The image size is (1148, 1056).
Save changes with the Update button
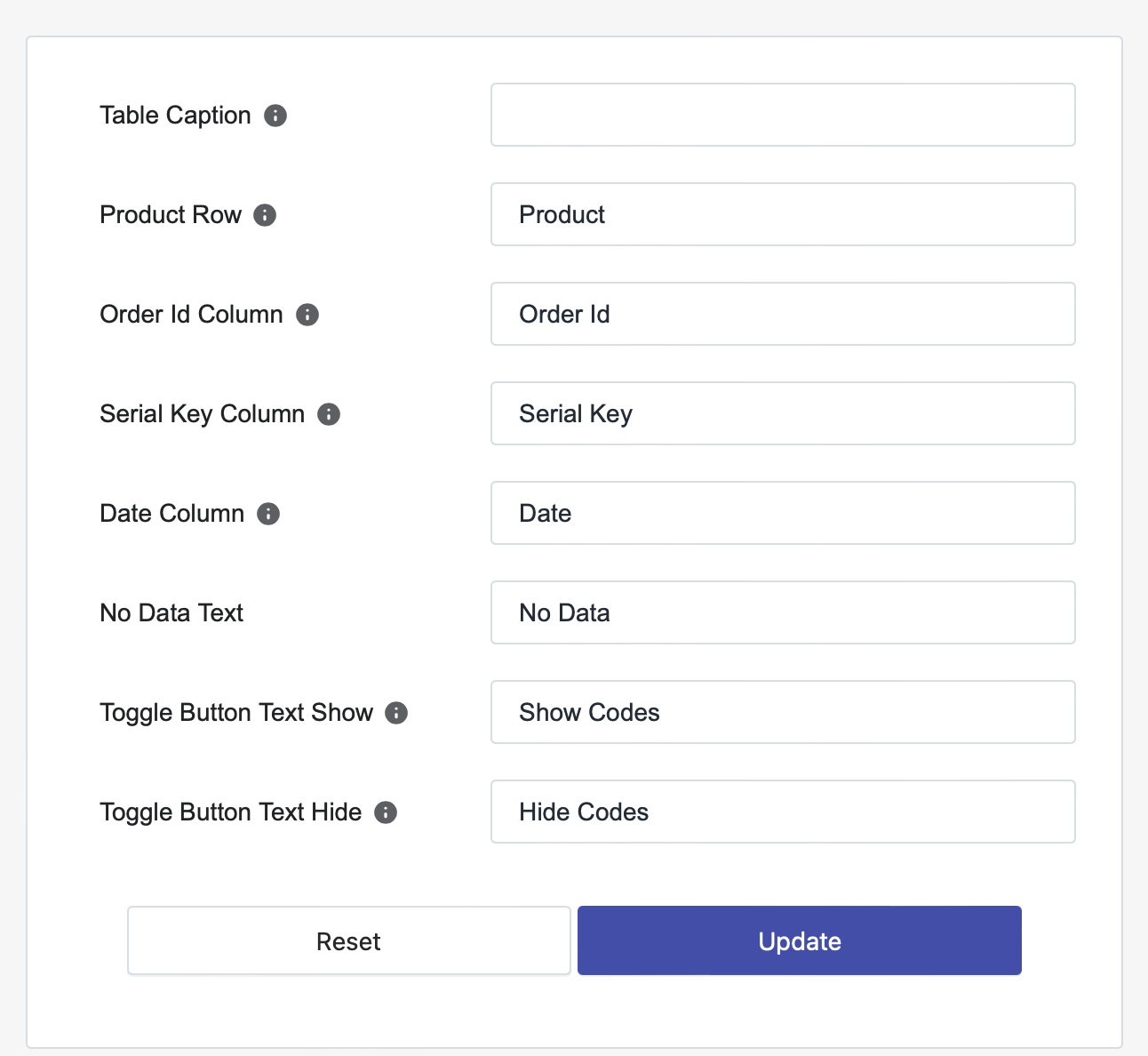tap(800, 940)
